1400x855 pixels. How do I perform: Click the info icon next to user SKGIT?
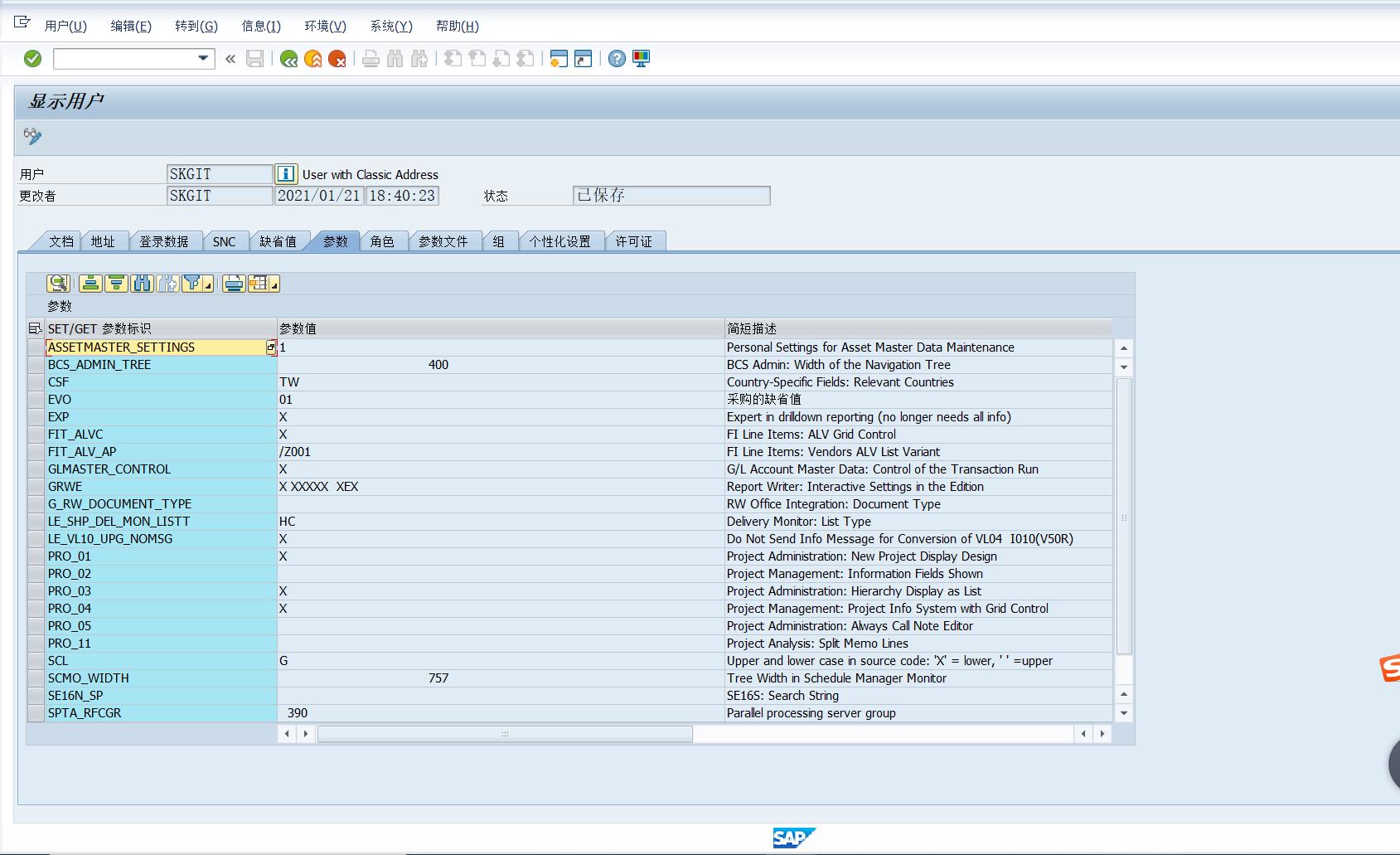[286, 173]
